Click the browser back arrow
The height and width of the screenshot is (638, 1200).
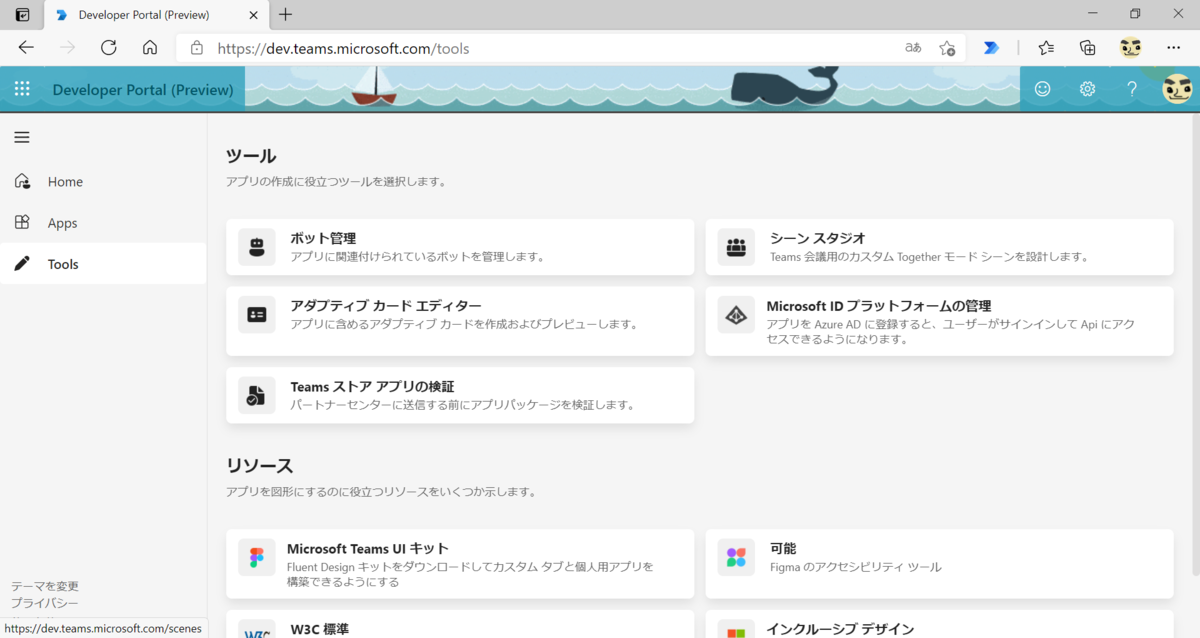[x=26, y=47]
